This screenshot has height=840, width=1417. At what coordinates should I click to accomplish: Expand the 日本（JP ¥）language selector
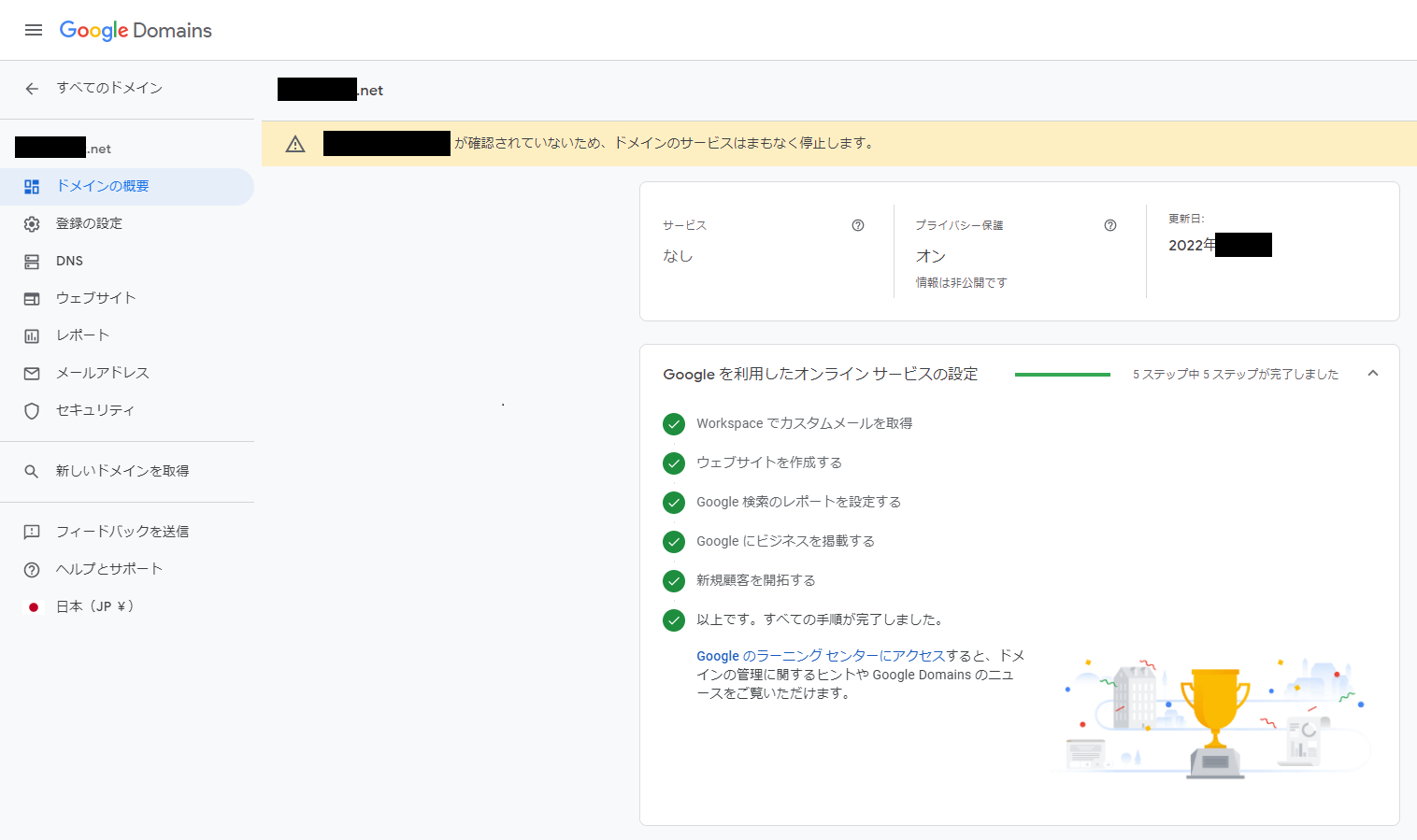(x=94, y=605)
